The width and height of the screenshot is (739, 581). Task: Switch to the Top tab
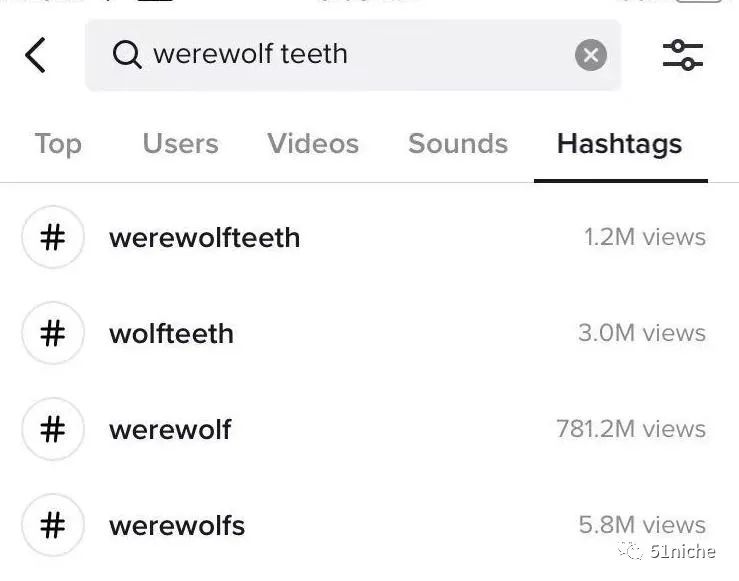pos(58,144)
